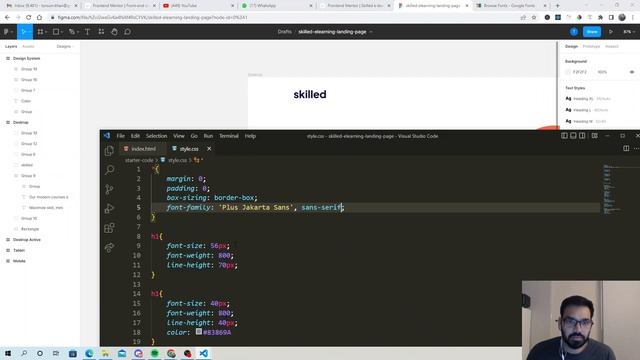The width and height of the screenshot is (640, 360).
Task: Select the Mobile frame layer
Action: 19,261
